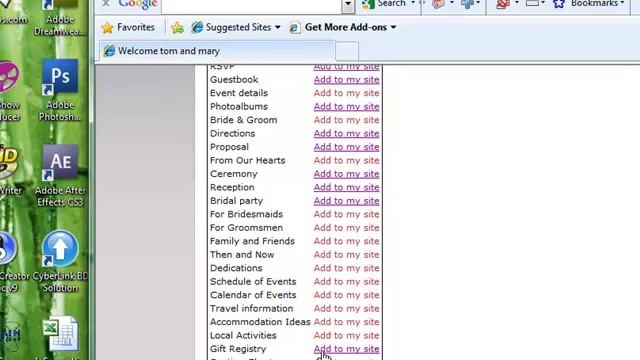Open Adobe Dreamweaver desktop shortcut
640x360 pixels.
pyautogui.click(x=60, y=18)
